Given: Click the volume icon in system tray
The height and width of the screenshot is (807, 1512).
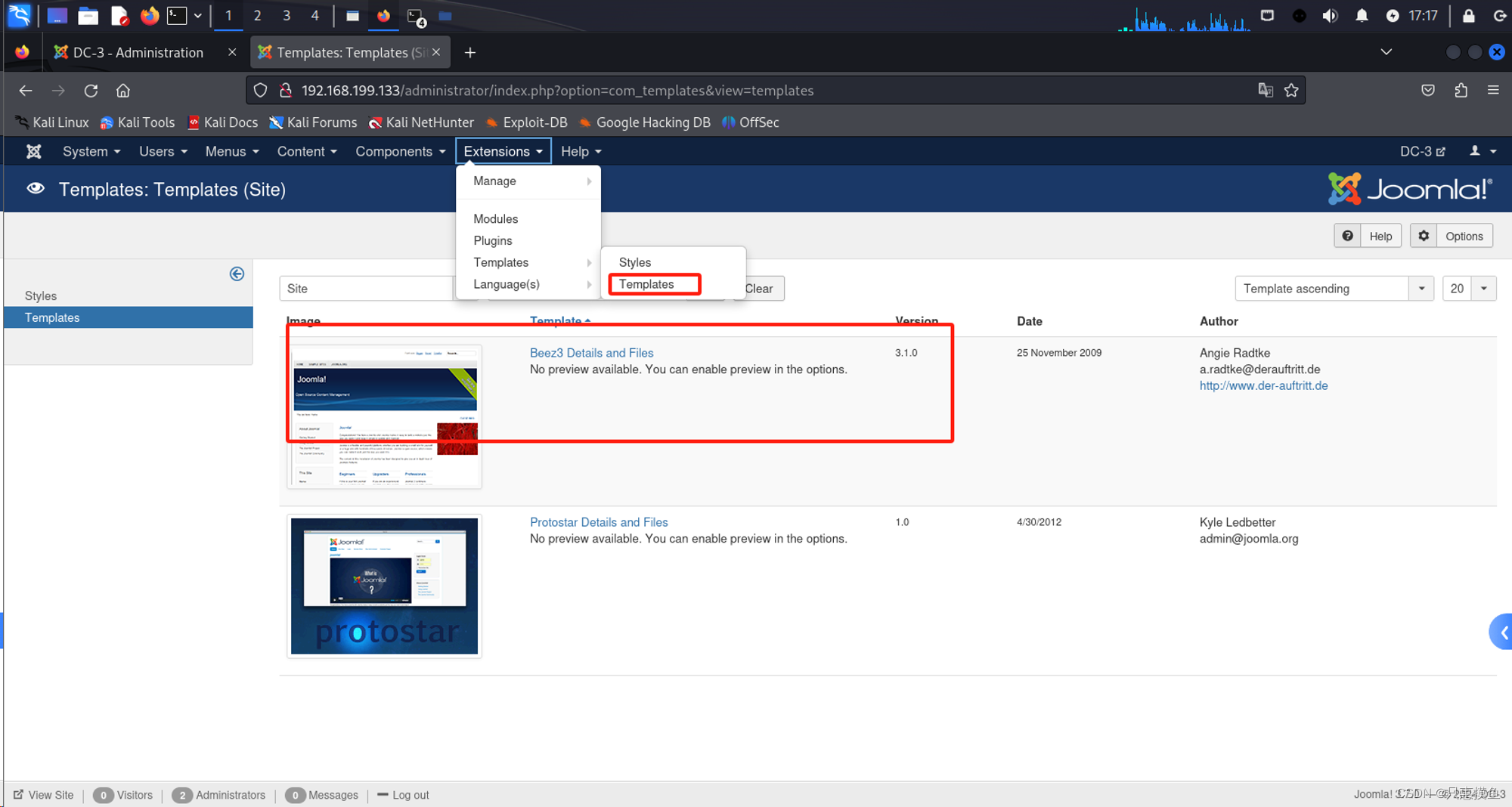Looking at the screenshot, I should coord(1330,16).
